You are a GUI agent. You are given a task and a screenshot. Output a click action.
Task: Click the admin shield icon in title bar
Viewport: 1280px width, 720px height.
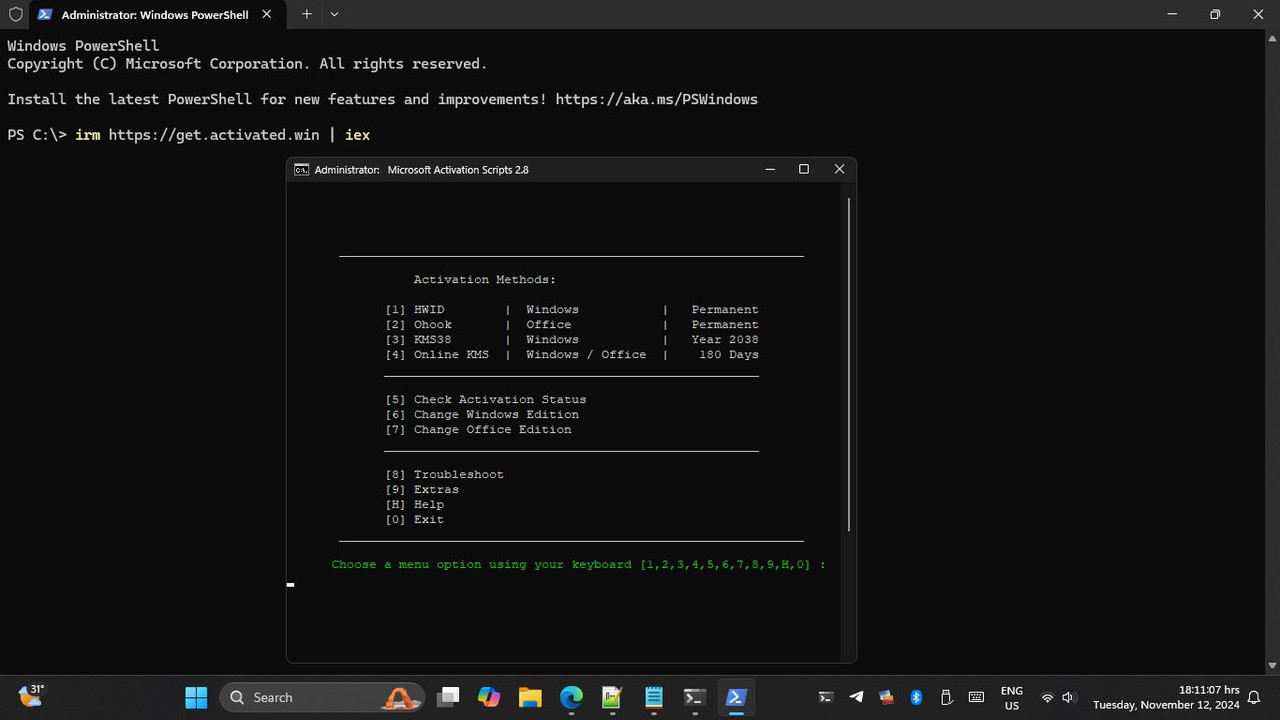15,14
